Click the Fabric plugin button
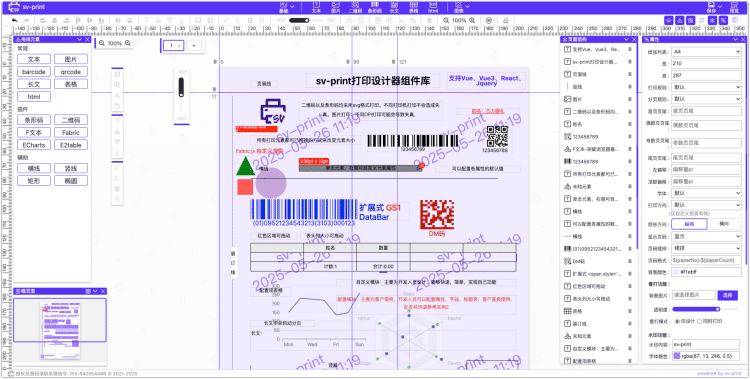Image resolution: width=750 pixels, height=379 pixels. [x=71, y=133]
